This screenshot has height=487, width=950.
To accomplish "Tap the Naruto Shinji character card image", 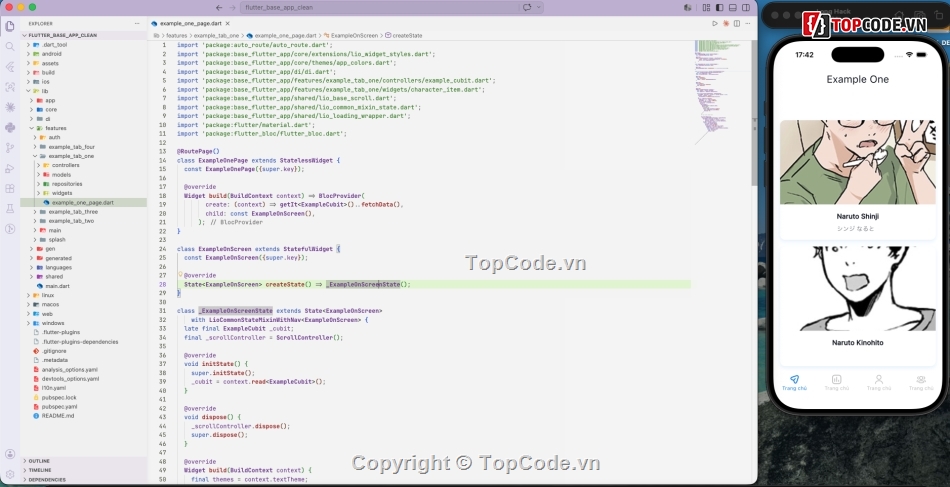I will (857, 162).
